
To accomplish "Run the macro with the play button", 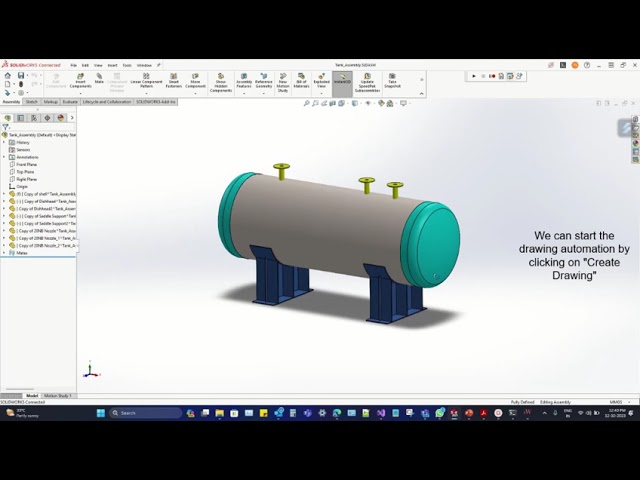I will click(x=474, y=76).
